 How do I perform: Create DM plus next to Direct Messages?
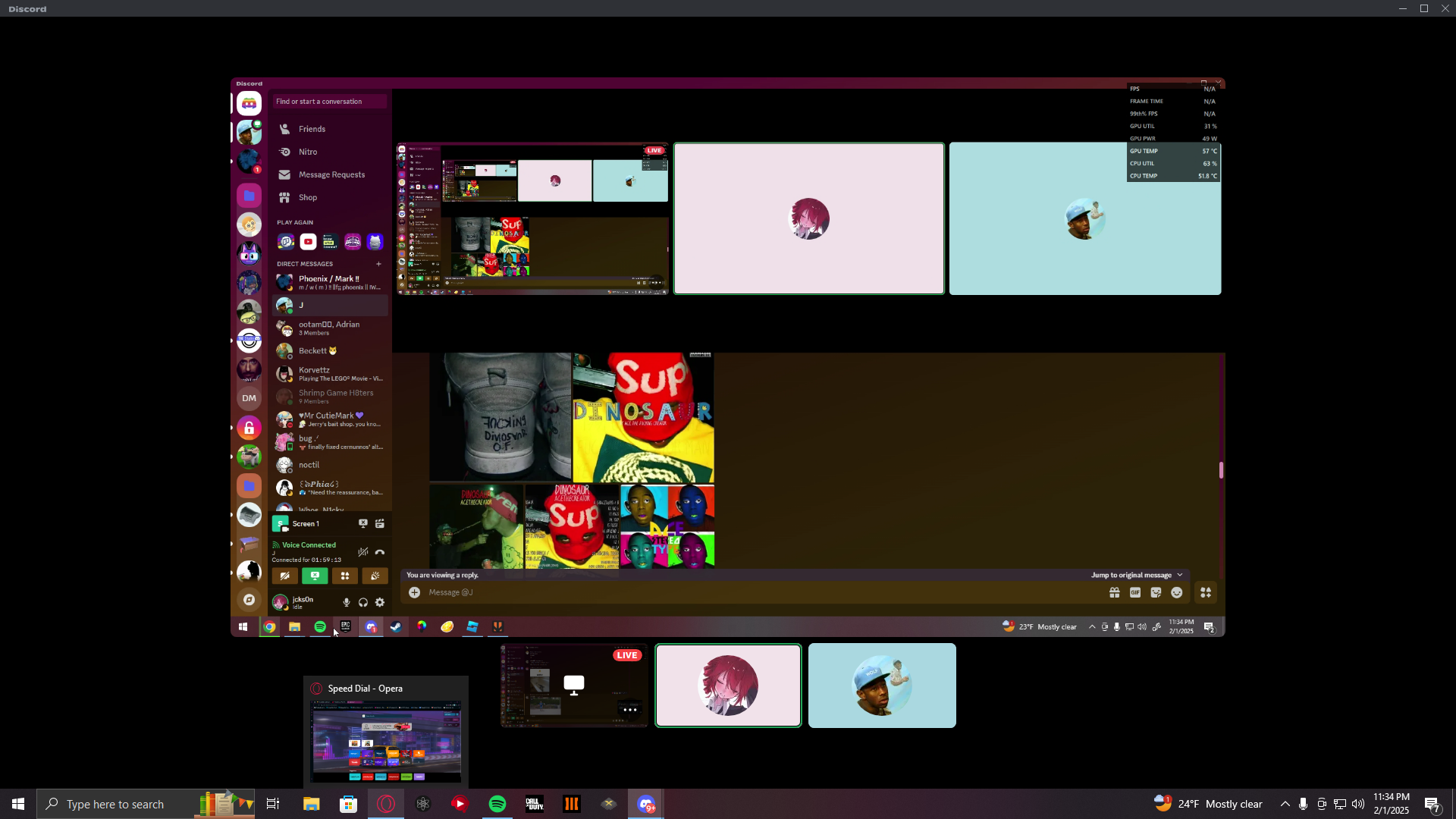point(378,264)
